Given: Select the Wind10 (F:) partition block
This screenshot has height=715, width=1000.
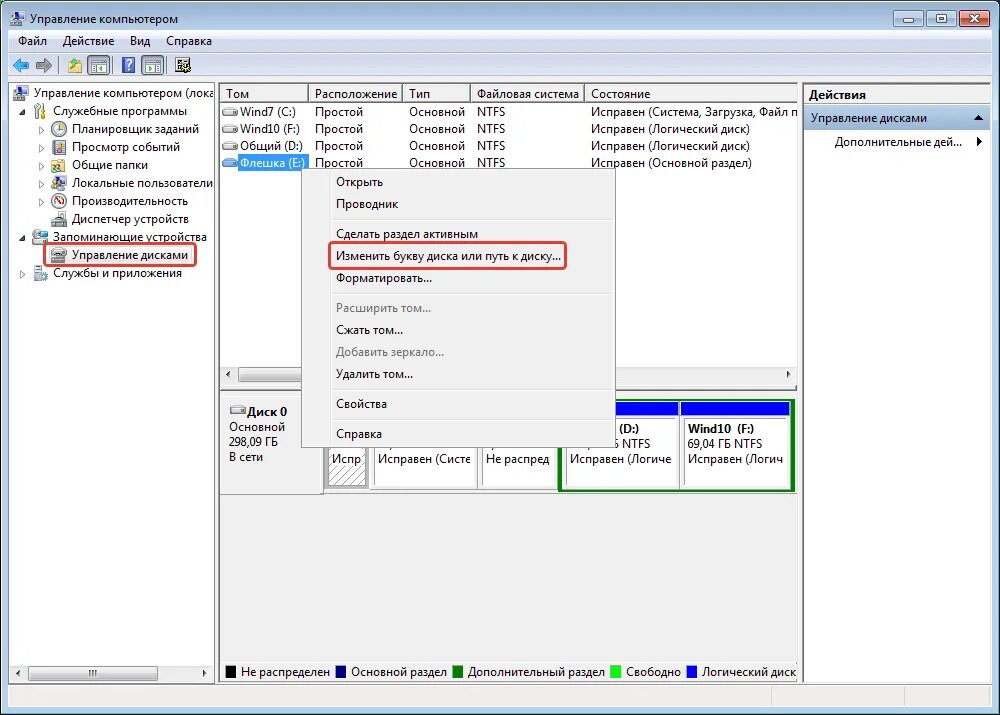Looking at the screenshot, I should click(x=735, y=445).
